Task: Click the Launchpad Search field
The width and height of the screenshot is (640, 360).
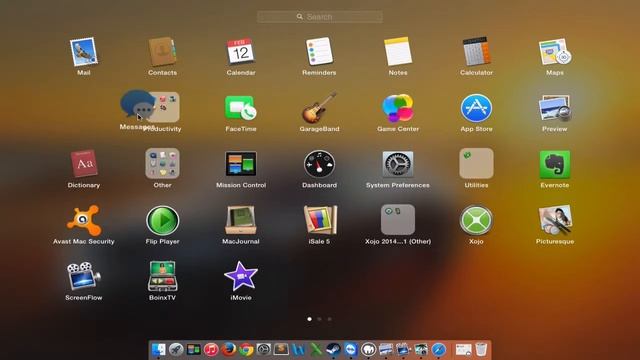Action: [320, 17]
